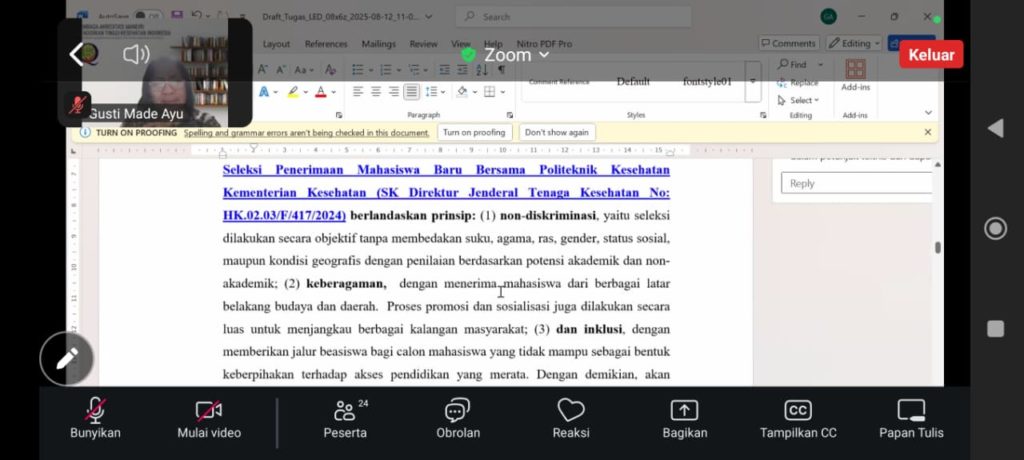Click the red font color button

[x=320, y=91]
